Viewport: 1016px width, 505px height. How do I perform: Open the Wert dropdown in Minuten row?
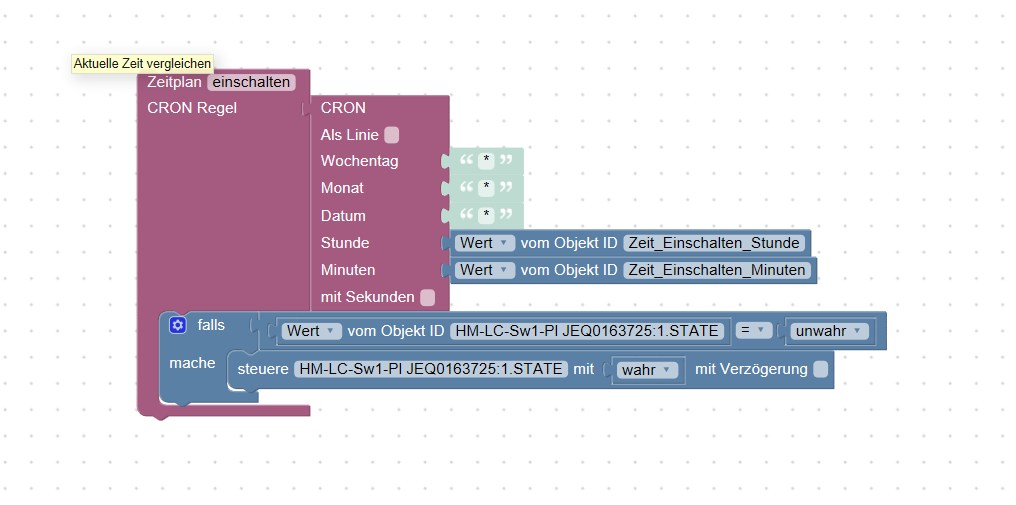point(485,270)
